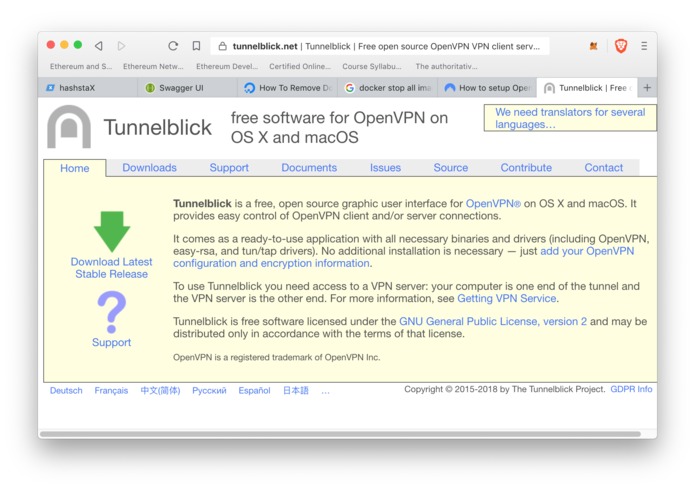Click the green download arrow icon
Viewport: 695px width, 494px height.
point(112,232)
